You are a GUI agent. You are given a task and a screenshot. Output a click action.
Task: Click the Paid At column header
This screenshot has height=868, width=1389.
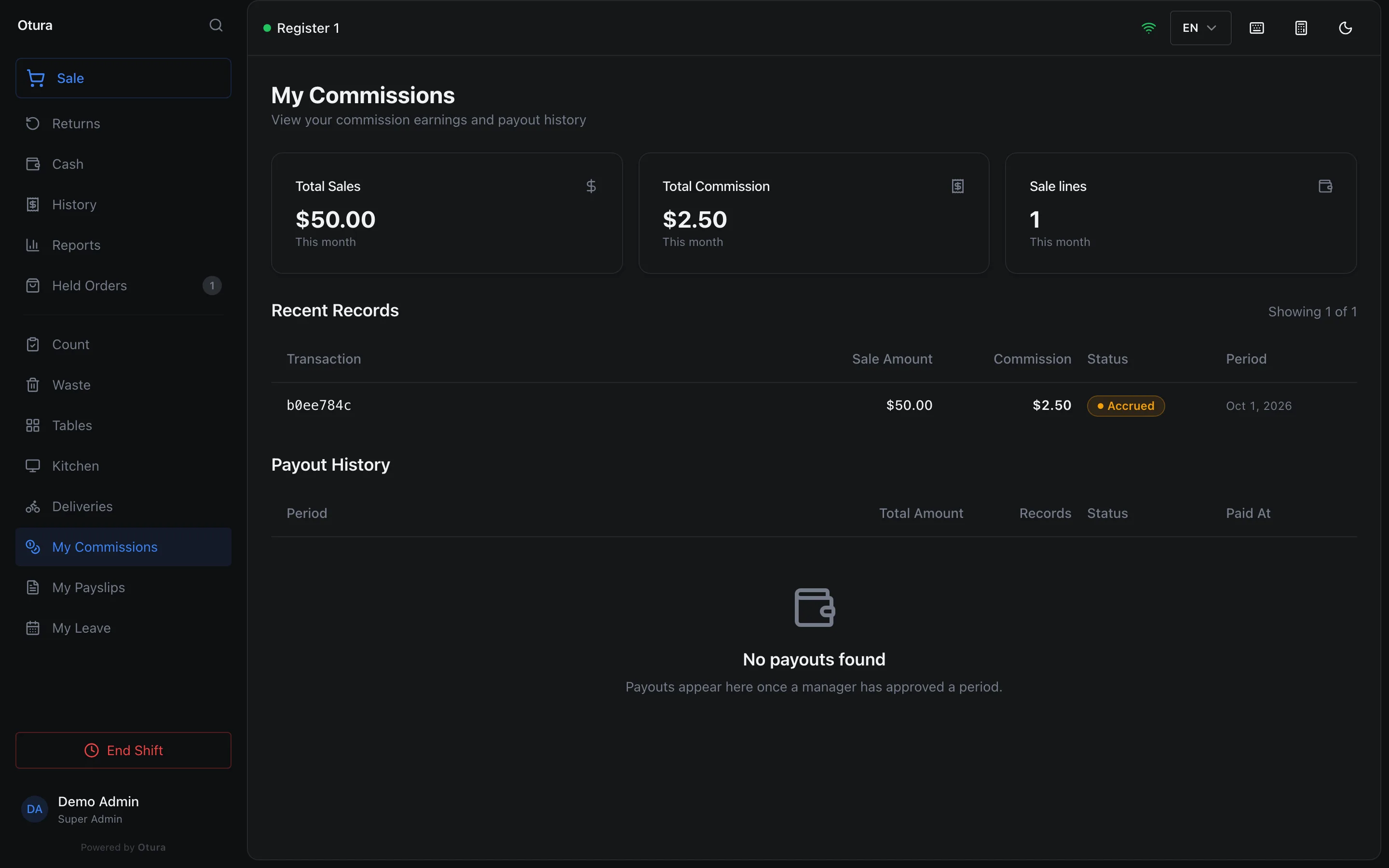[x=1248, y=513]
